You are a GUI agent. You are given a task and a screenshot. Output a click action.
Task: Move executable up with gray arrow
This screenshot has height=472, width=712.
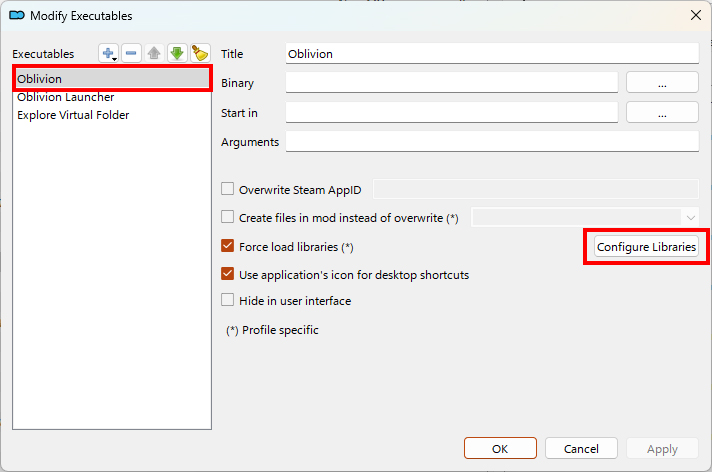(x=154, y=53)
